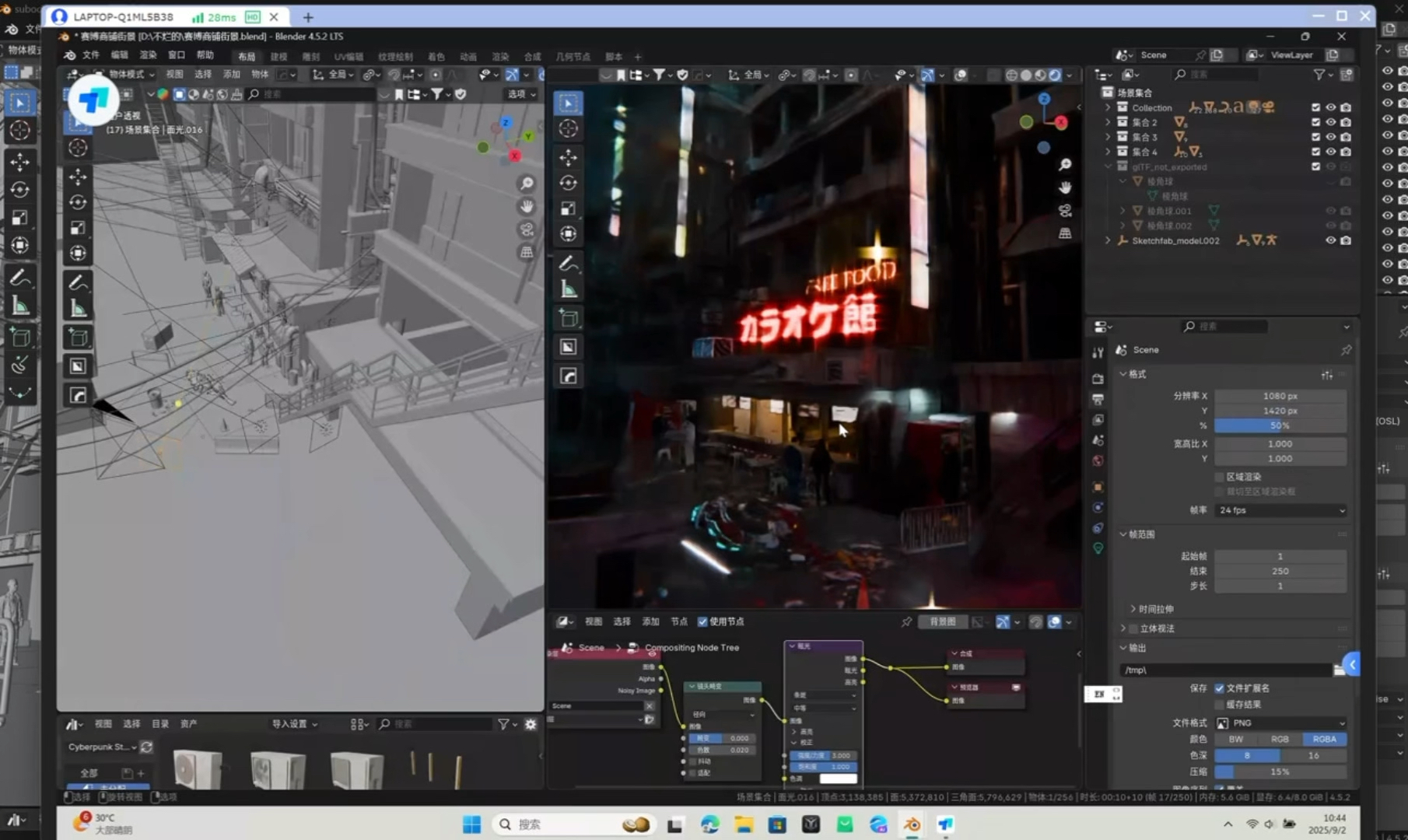Open the Object properties tab
Screen dimensions: 1408x840
click(x=1098, y=487)
